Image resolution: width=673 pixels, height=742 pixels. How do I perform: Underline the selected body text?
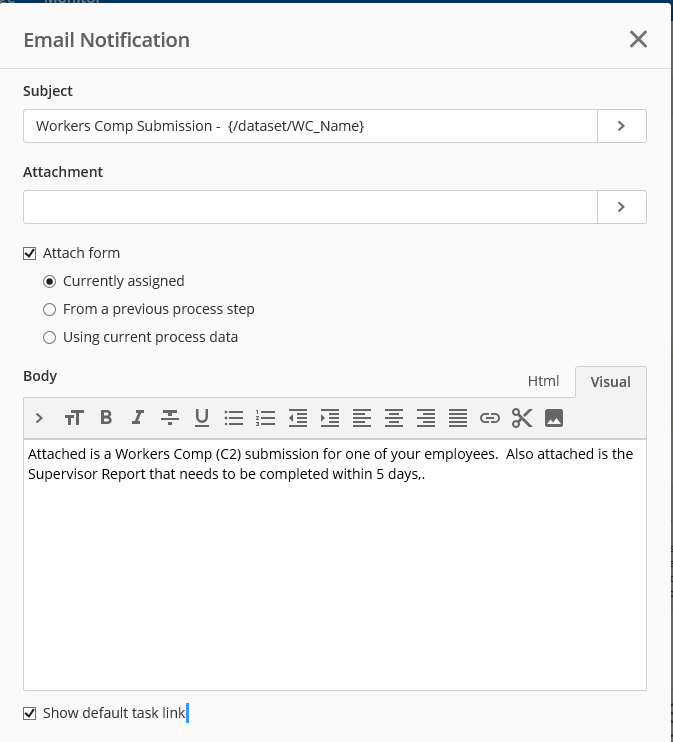202,417
